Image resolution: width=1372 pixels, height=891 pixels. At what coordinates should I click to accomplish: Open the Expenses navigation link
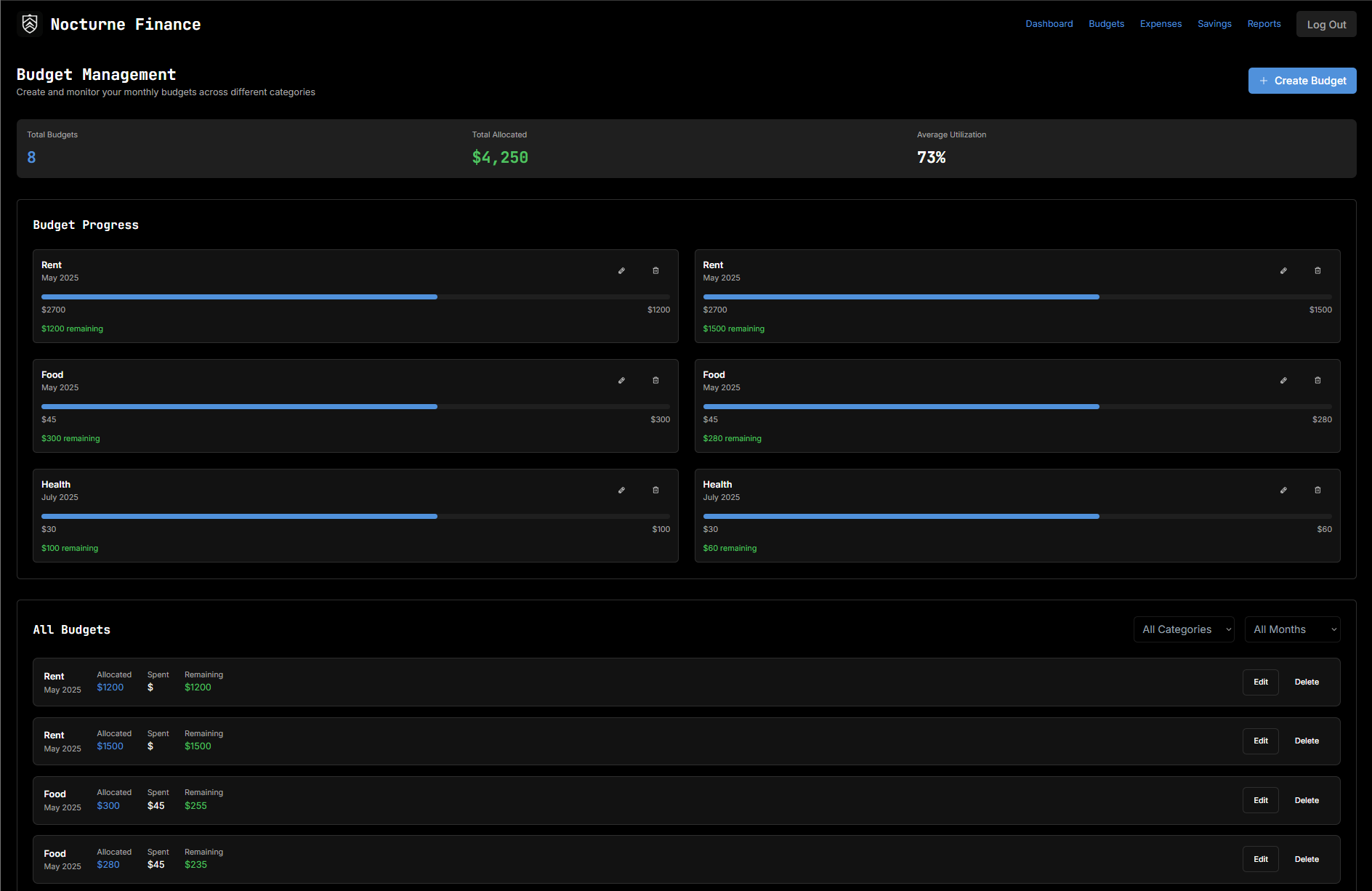(1161, 24)
